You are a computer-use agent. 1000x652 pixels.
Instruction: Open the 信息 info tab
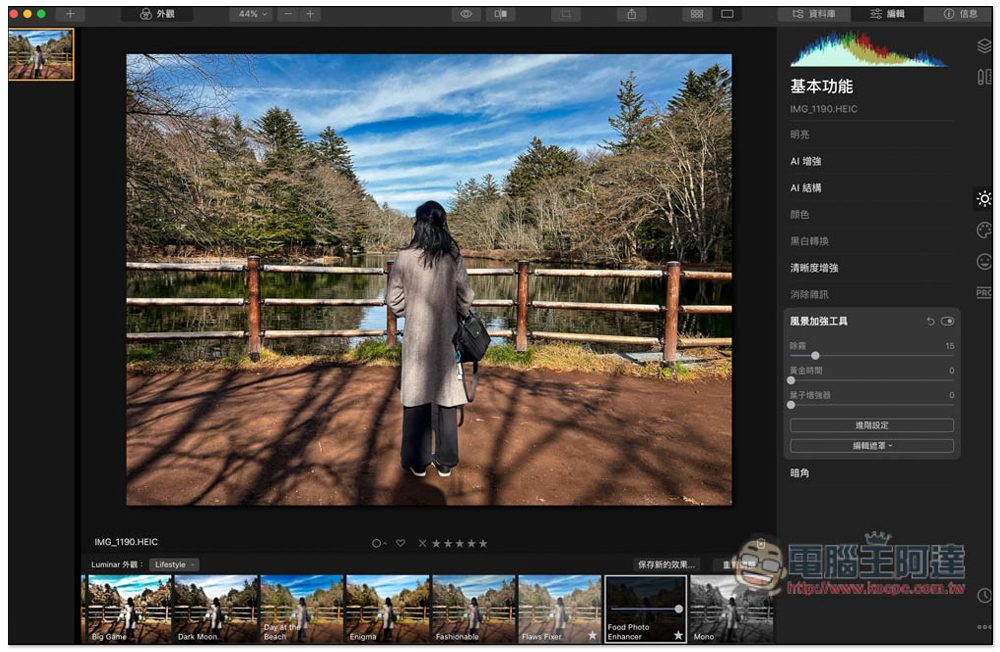(x=960, y=14)
